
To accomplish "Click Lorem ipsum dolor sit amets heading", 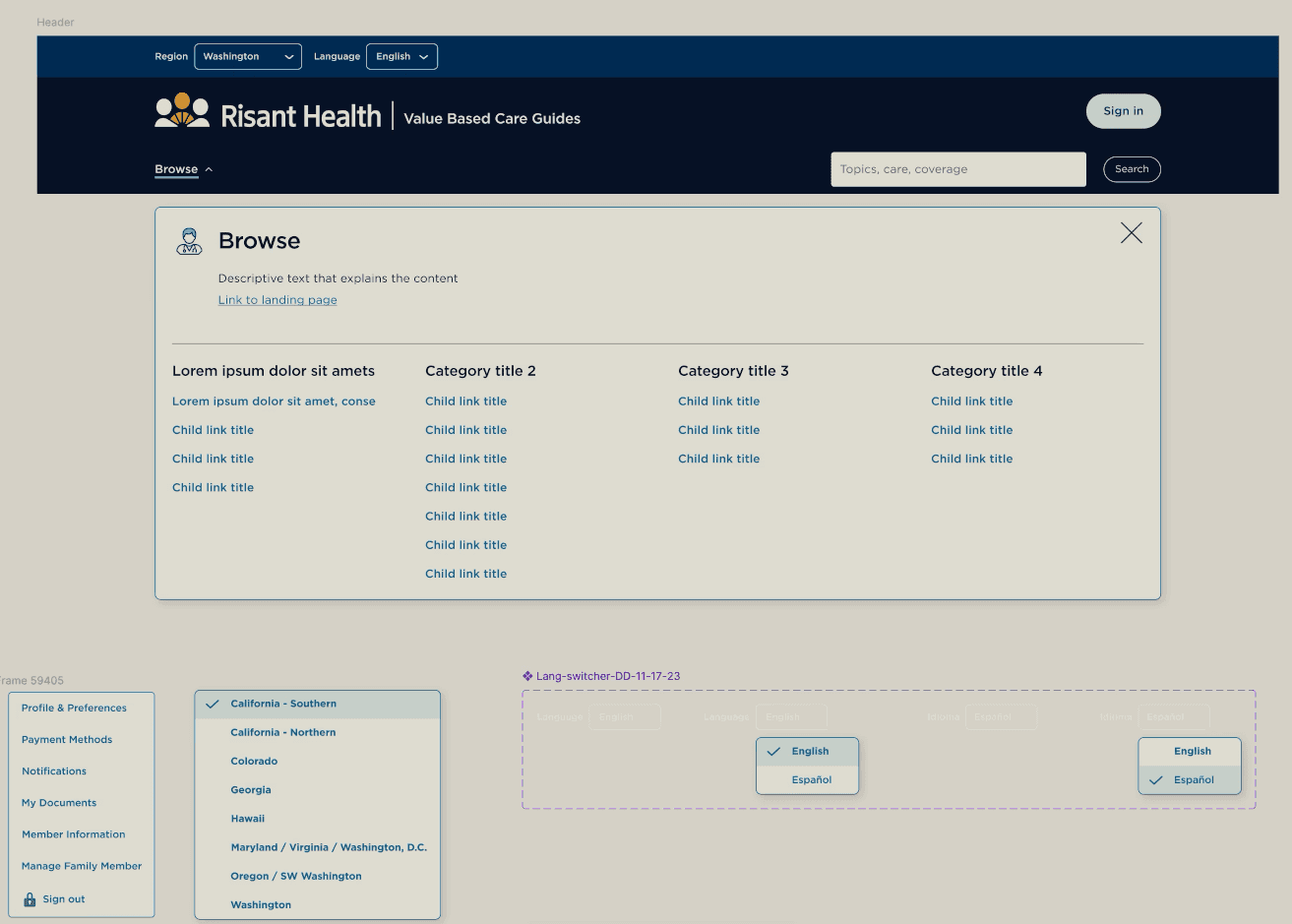I will click(x=274, y=371).
